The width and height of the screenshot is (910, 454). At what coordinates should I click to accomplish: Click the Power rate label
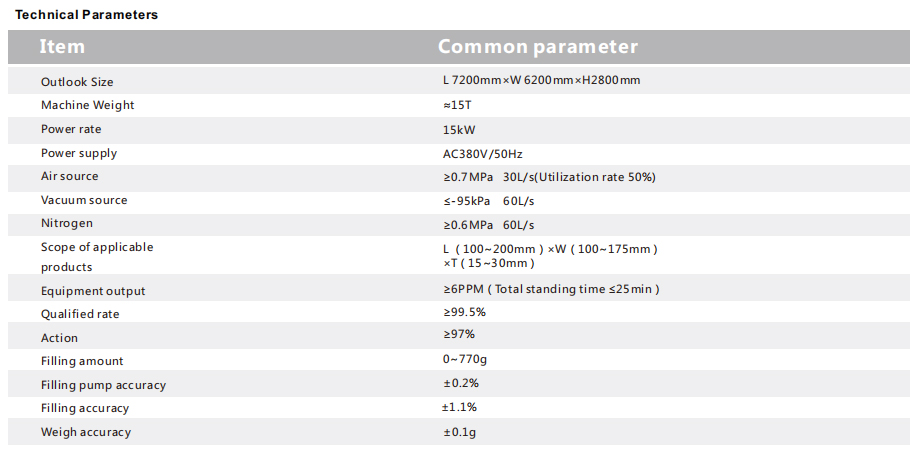point(71,129)
